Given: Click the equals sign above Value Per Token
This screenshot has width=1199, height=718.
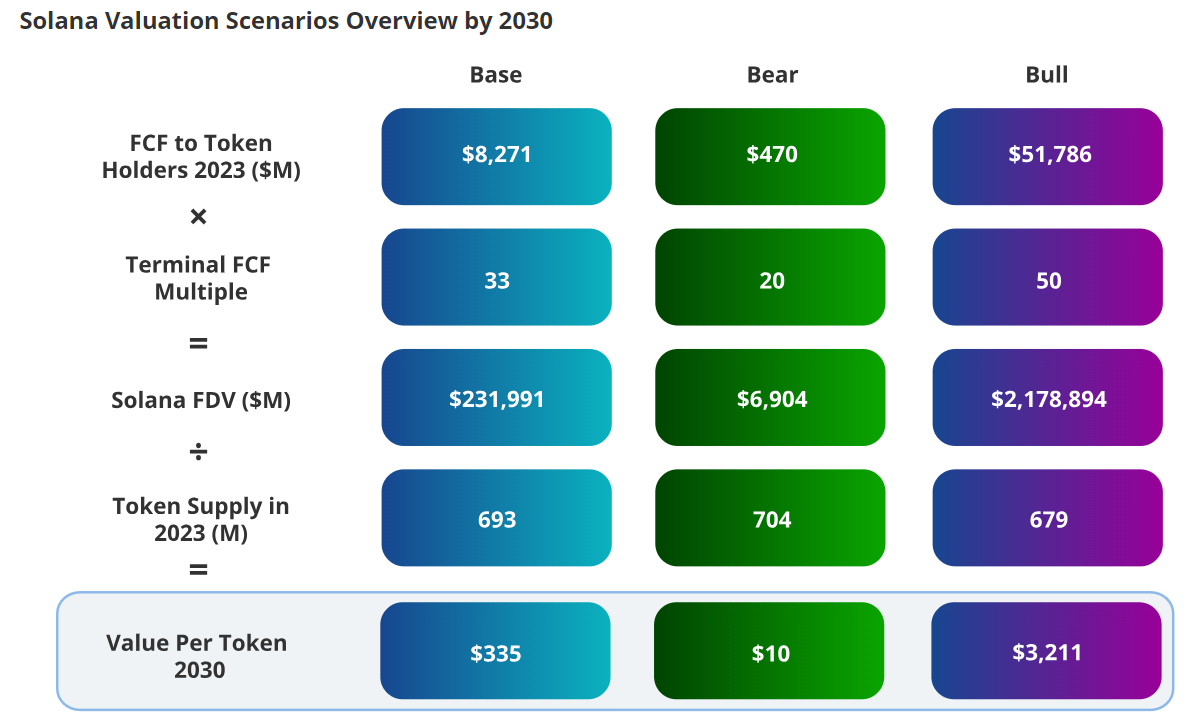Looking at the screenshot, I should tap(199, 570).
